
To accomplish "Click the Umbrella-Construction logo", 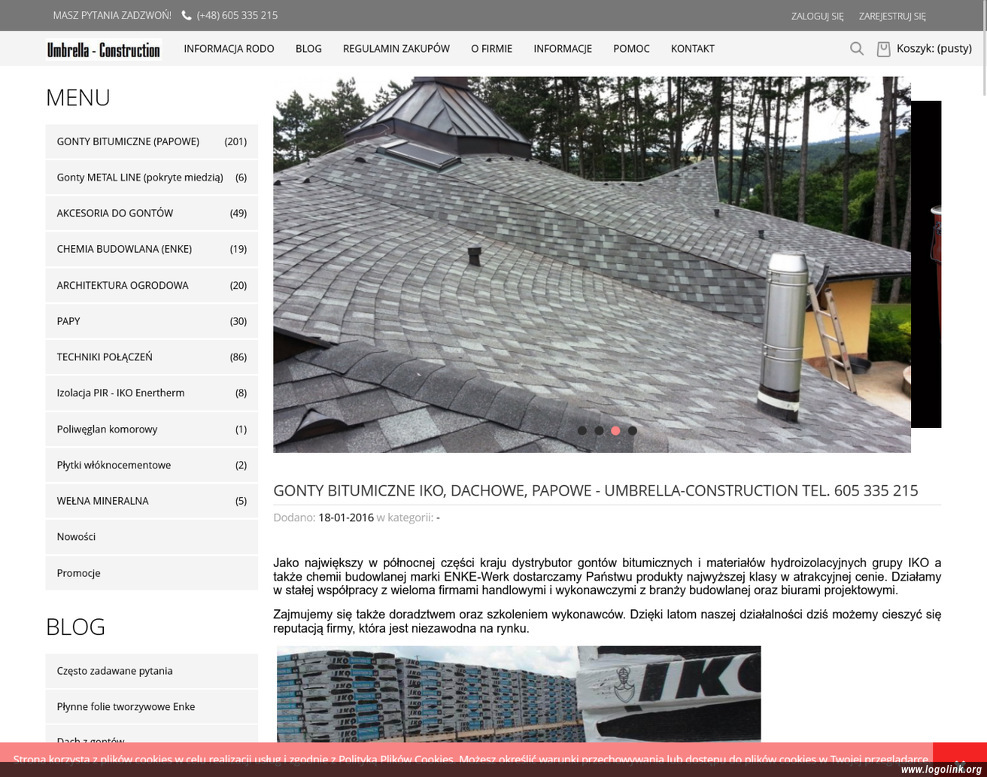I will pos(104,49).
